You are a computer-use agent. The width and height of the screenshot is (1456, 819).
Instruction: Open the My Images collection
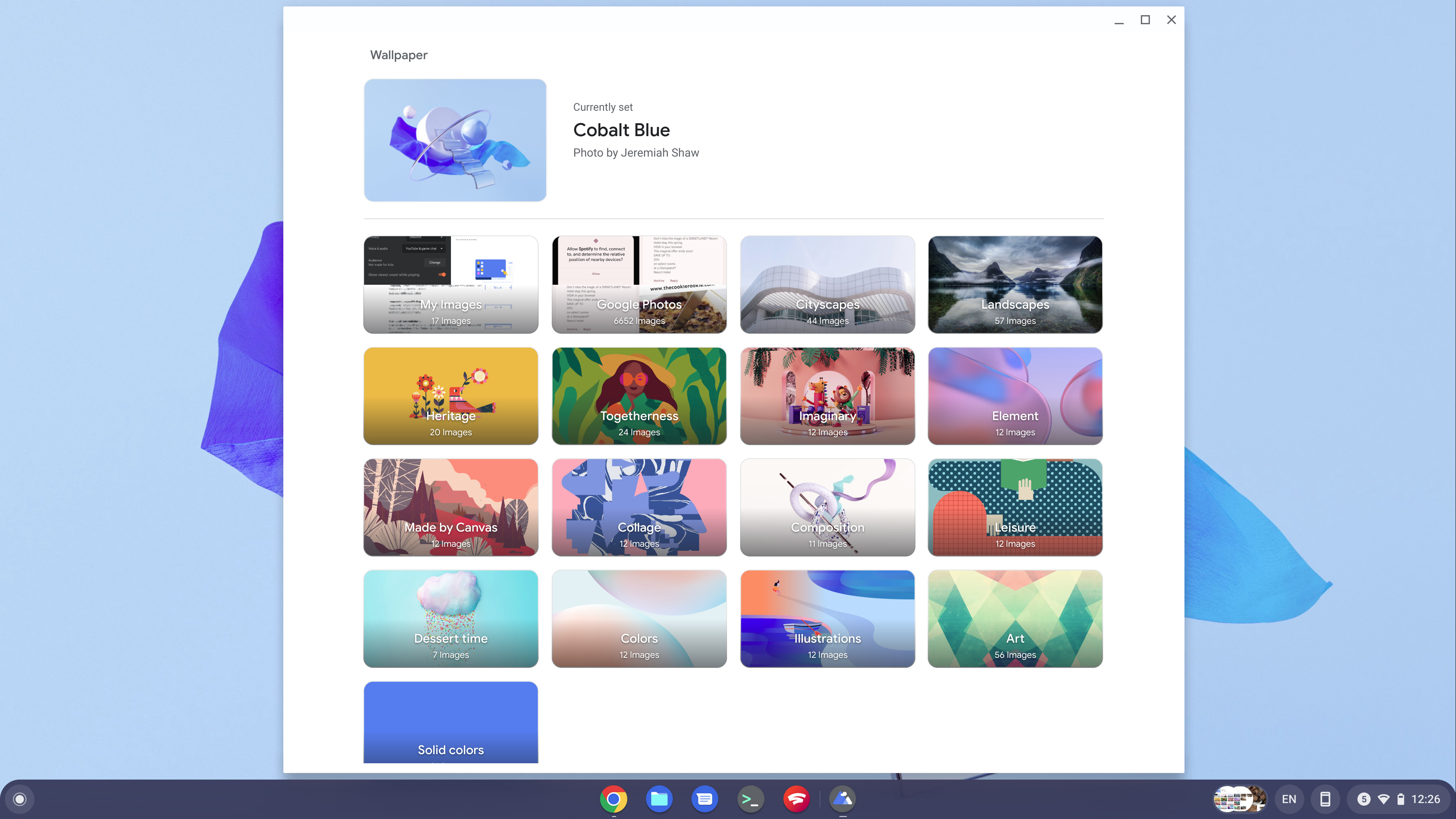tap(451, 284)
